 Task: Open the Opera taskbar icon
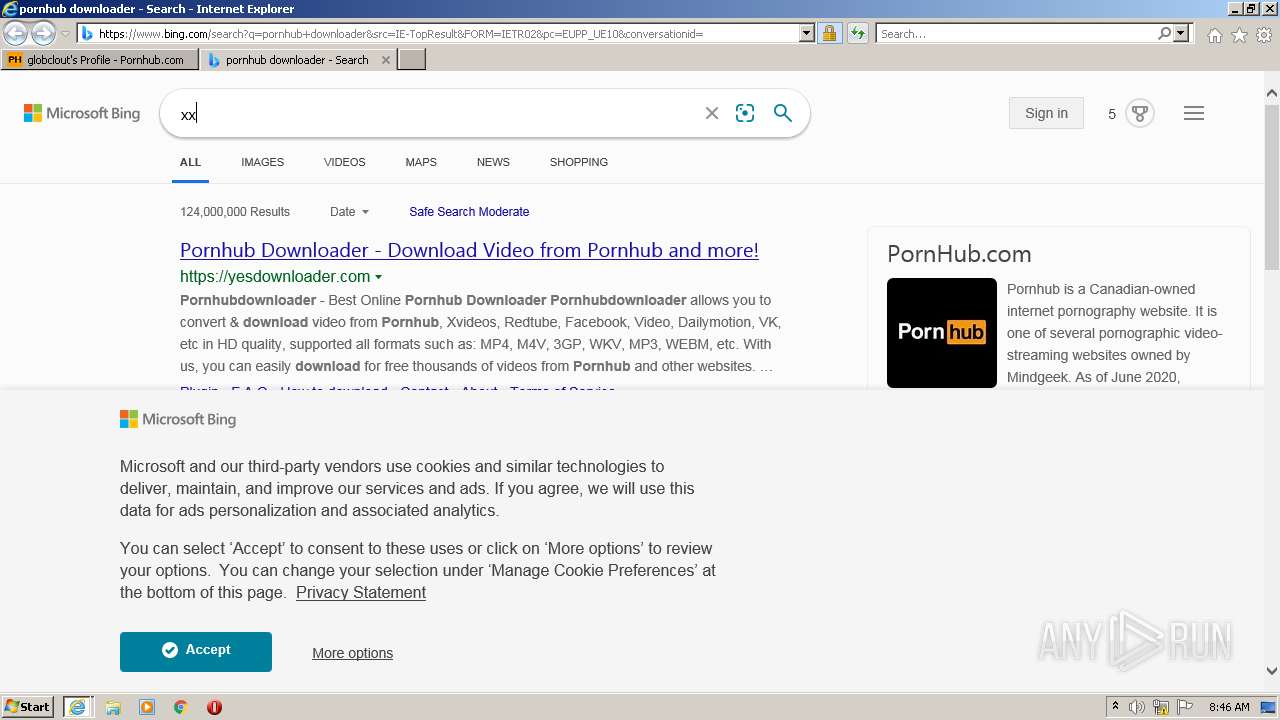coord(214,707)
